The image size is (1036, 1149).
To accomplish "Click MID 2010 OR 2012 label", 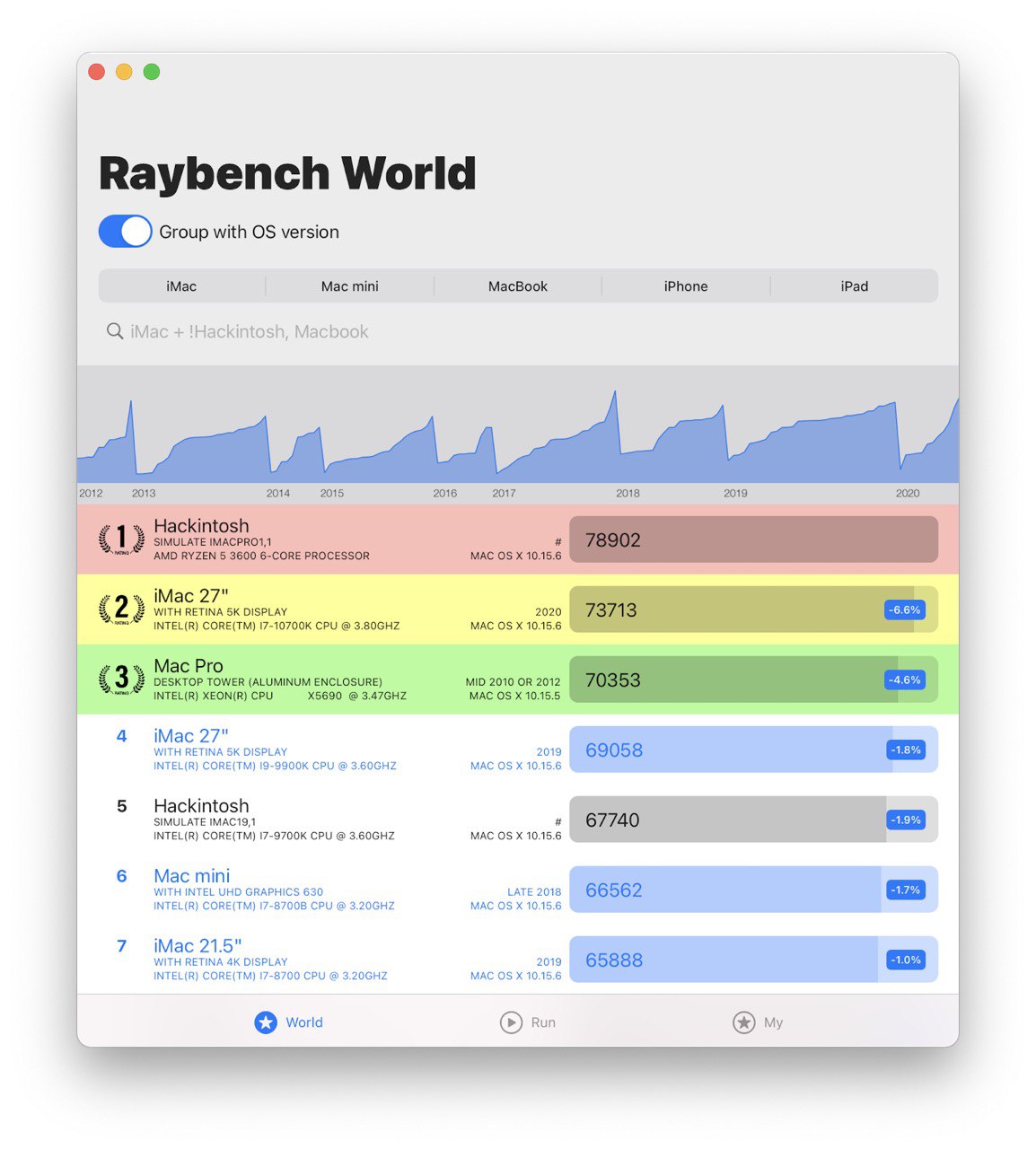I will (x=513, y=682).
